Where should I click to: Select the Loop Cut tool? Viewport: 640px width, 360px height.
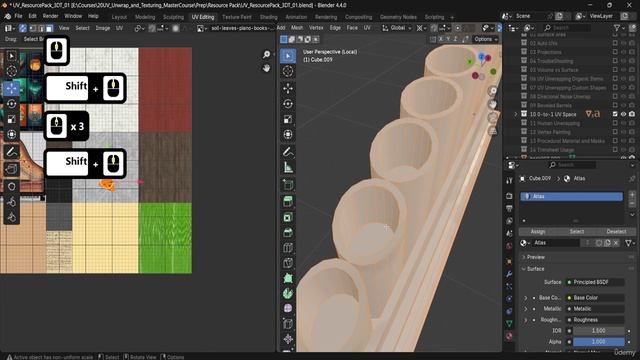coord(288,247)
